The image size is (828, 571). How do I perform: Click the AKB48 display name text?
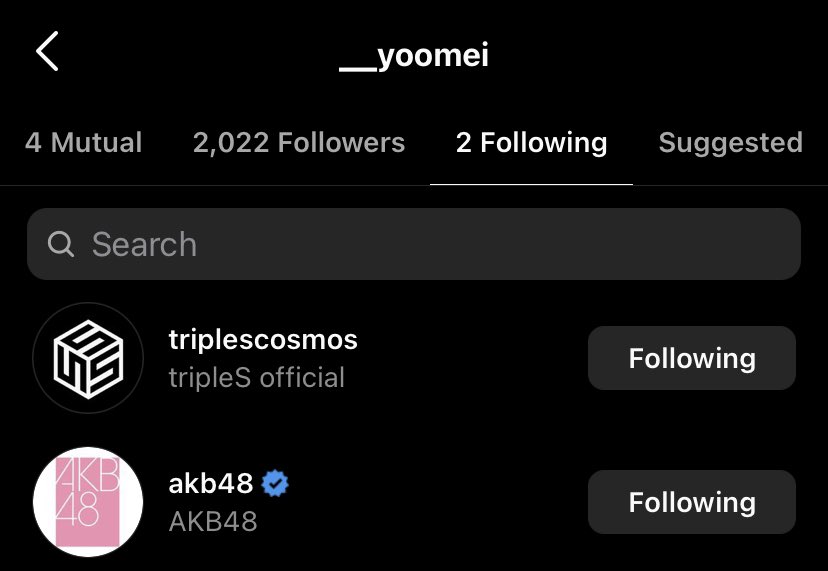213,521
